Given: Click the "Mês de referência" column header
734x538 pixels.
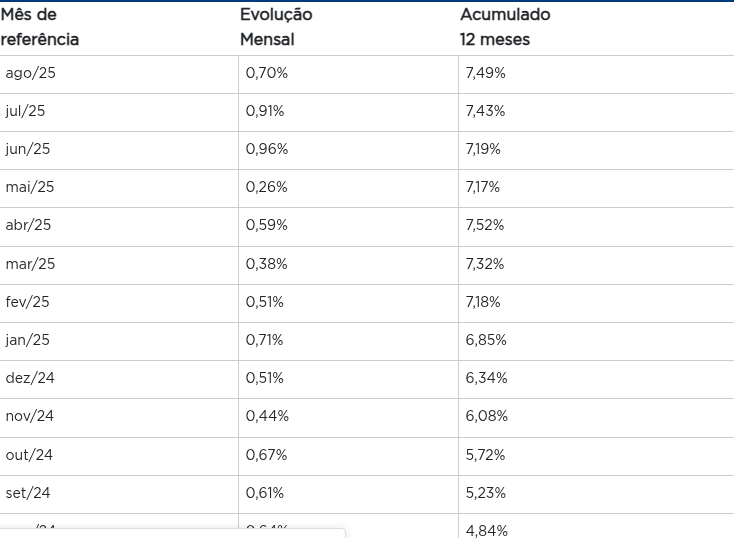Looking at the screenshot, I should 40,27.
